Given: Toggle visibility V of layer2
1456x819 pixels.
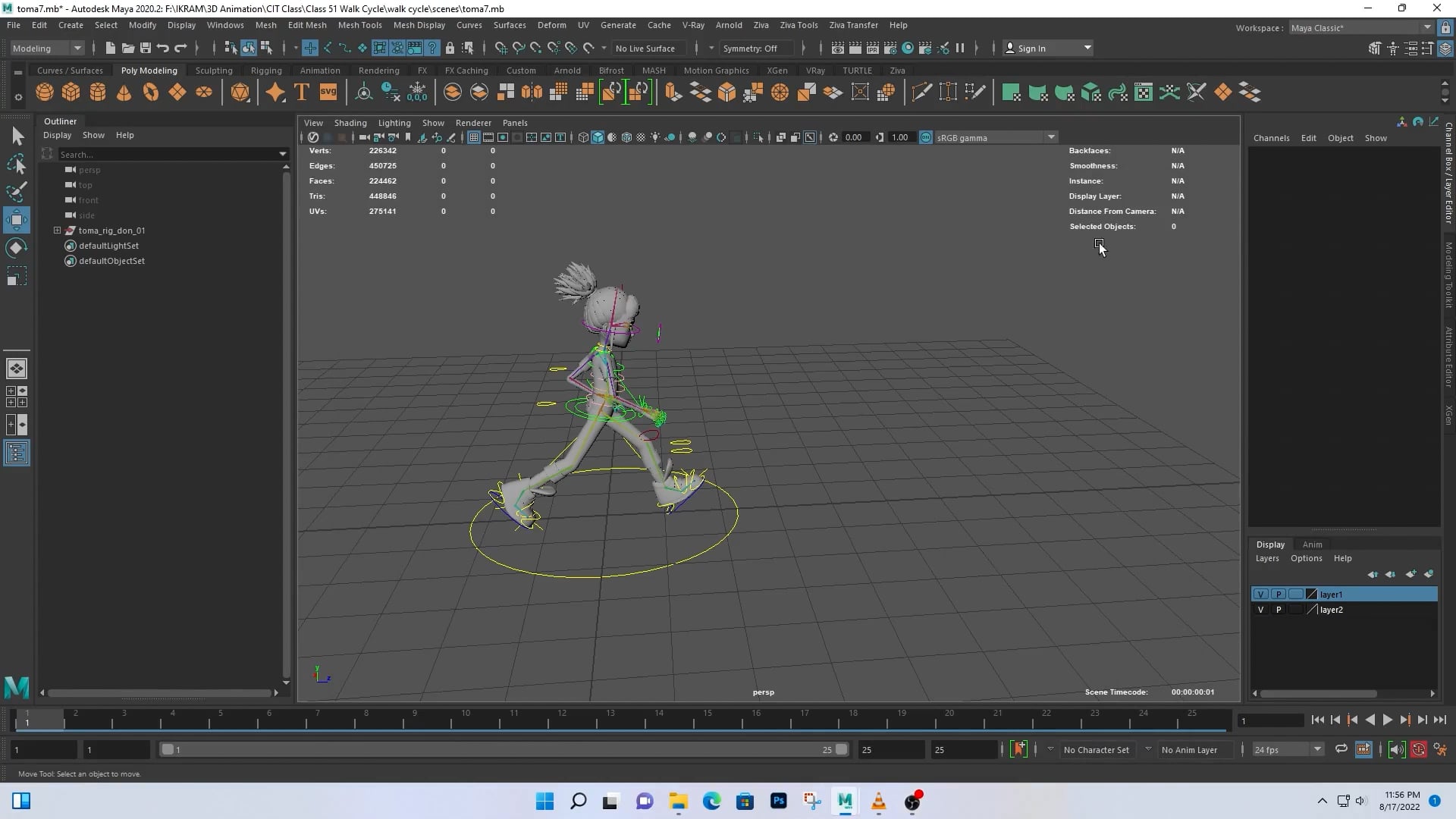Looking at the screenshot, I should [1260, 610].
